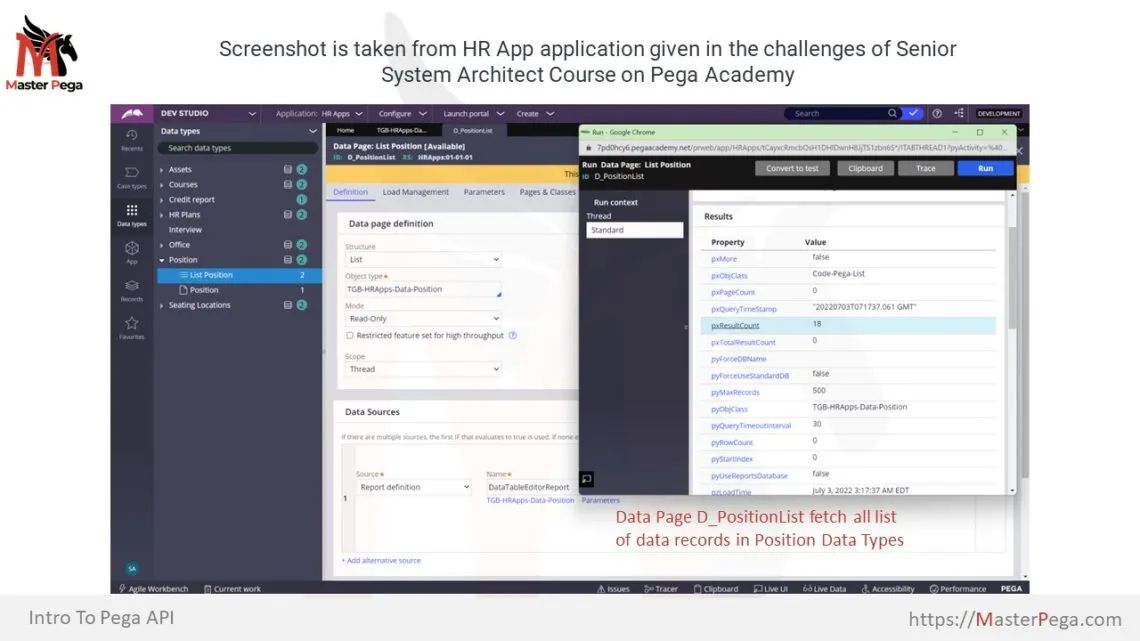Launch Live UI from the footer toolbar
Image resolution: width=1140 pixels, height=641 pixels.
[x=771, y=588]
